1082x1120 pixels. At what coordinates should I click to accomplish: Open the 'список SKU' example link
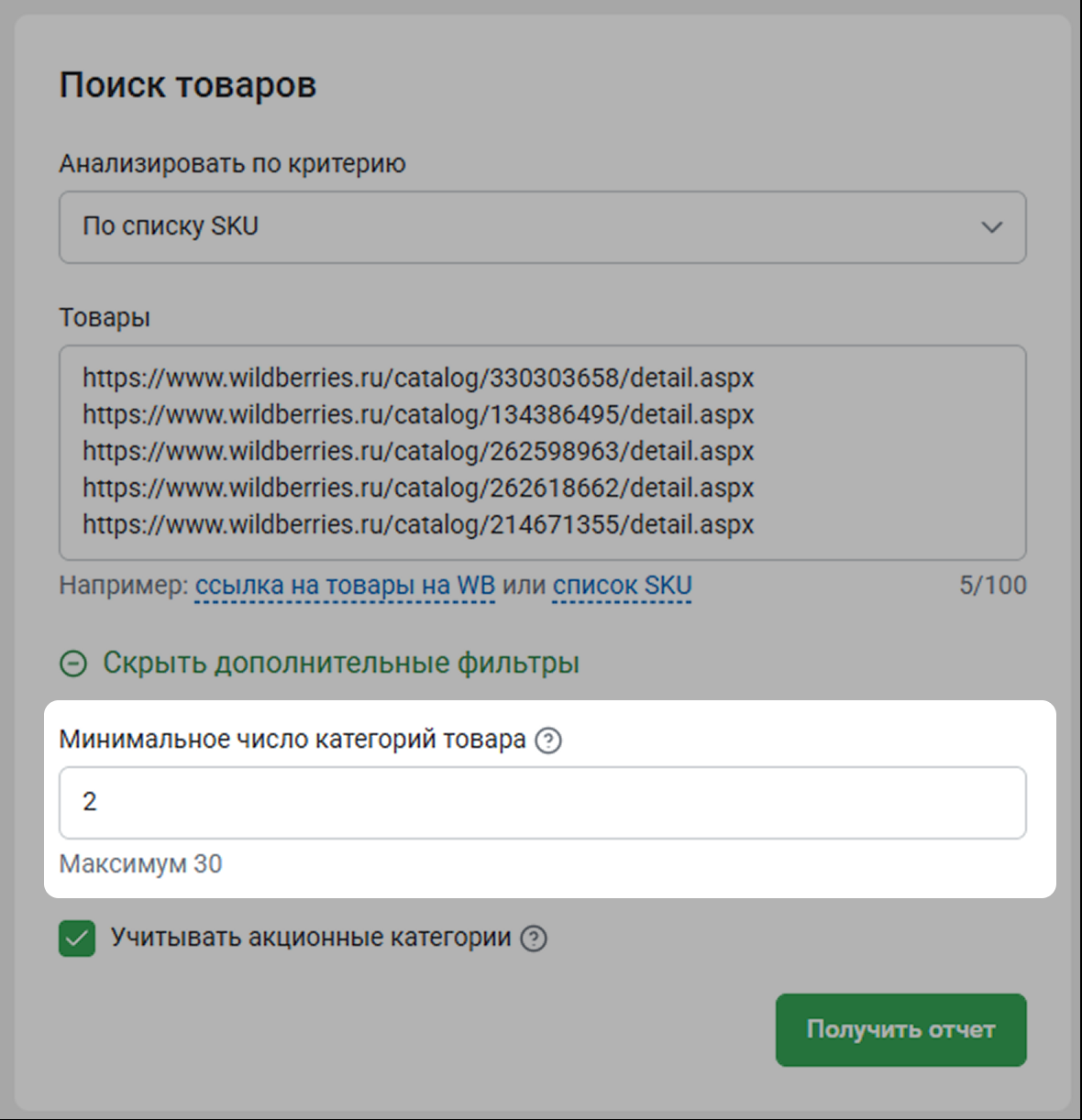click(x=622, y=586)
